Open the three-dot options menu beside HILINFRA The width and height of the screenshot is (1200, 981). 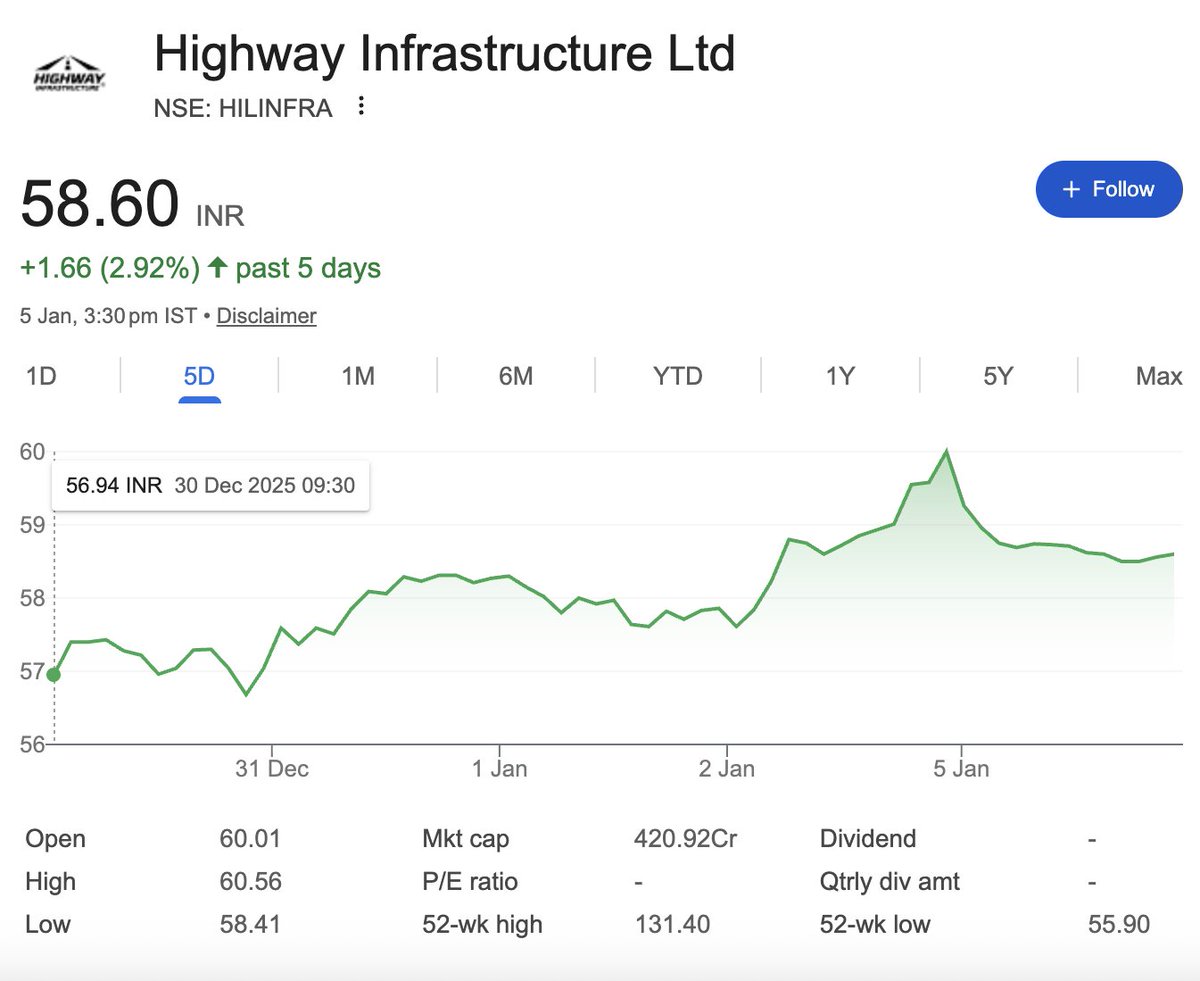tap(362, 107)
